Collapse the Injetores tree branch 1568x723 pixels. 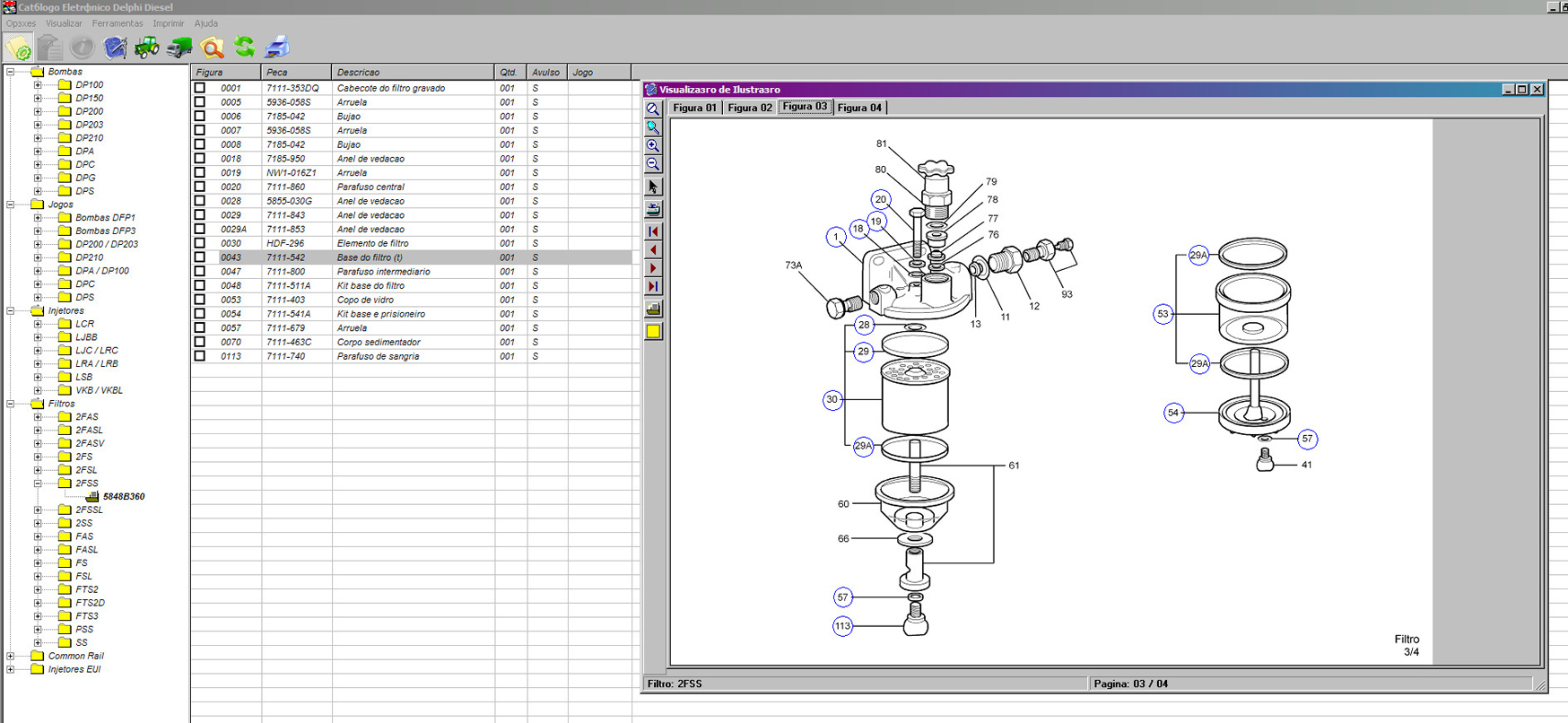(x=11, y=311)
